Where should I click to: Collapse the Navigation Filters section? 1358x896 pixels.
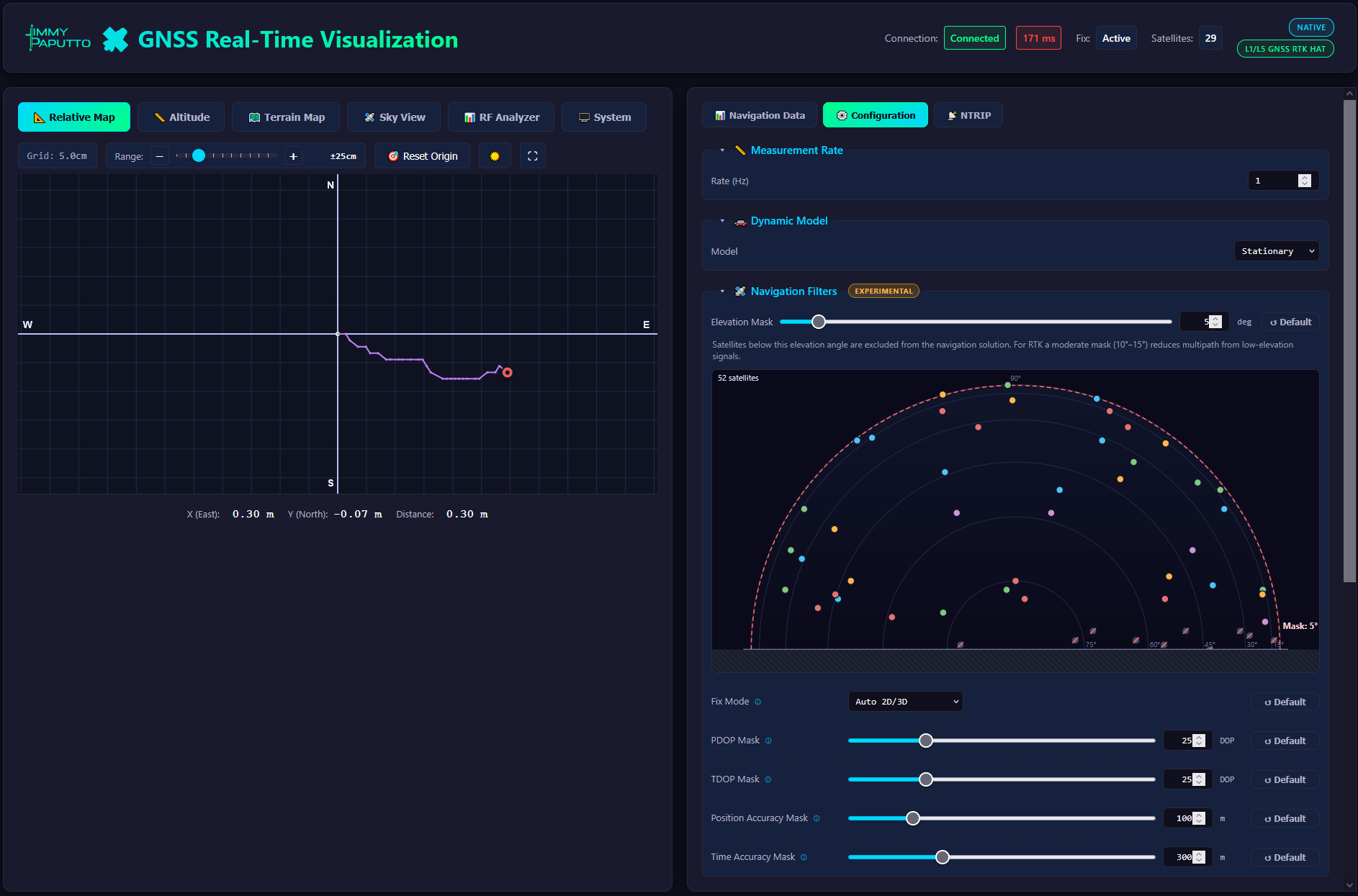722,291
